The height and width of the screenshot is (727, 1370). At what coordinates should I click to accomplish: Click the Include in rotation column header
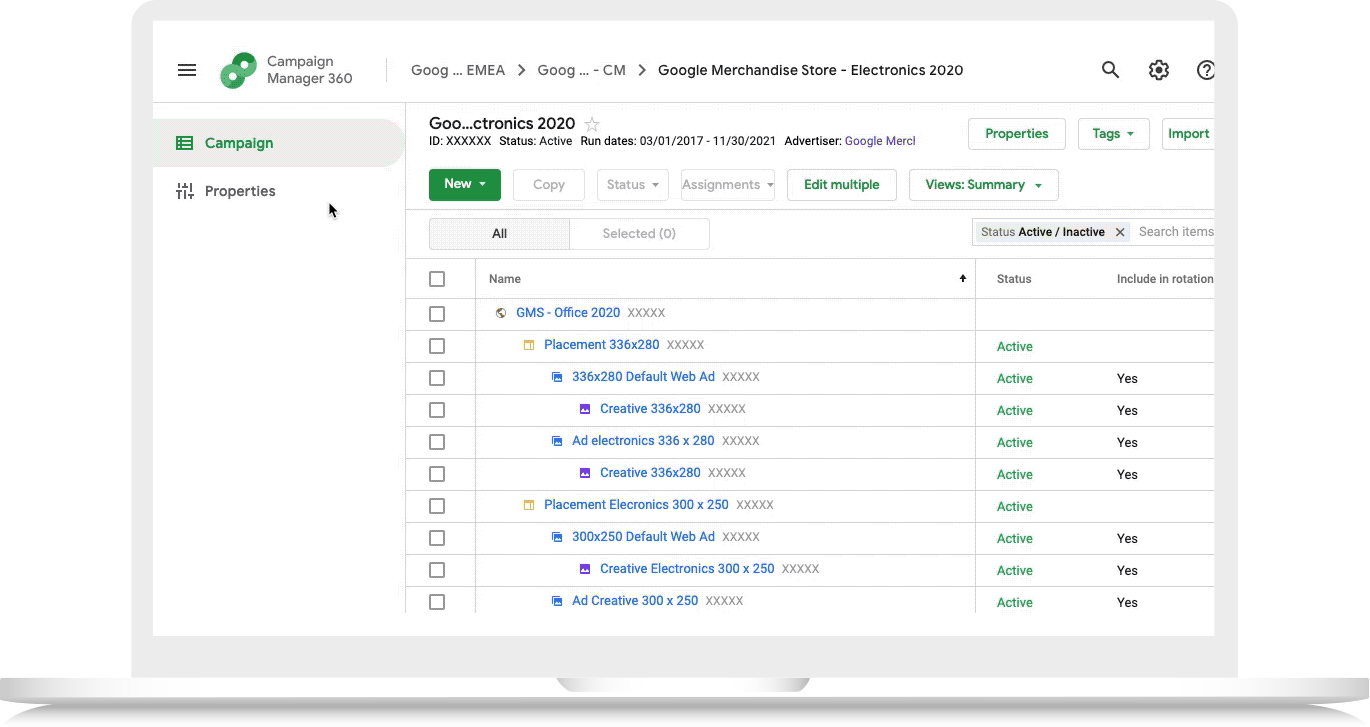tap(1165, 279)
